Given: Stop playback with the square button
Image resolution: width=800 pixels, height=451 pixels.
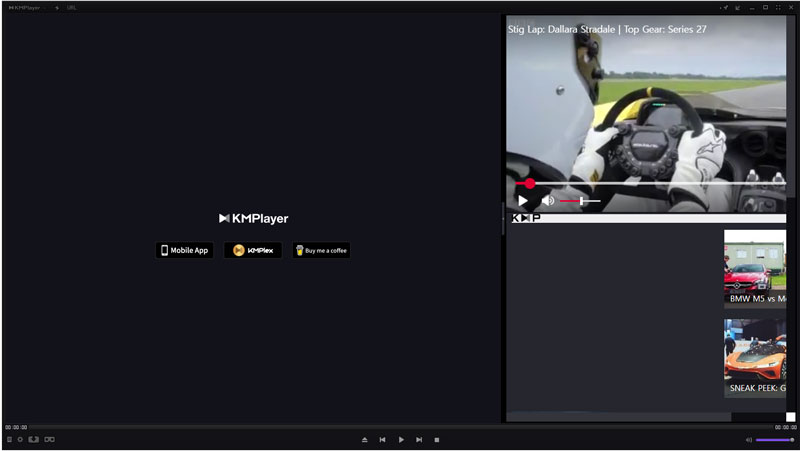Looking at the screenshot, I should tap(437, 440).
